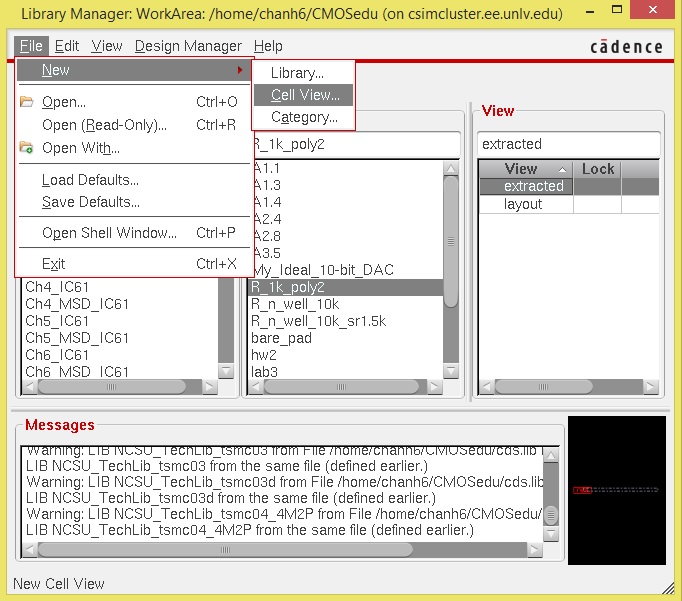Click the Open With menu icon
This screenshot has height=601, width=682.
click(27, 148)
